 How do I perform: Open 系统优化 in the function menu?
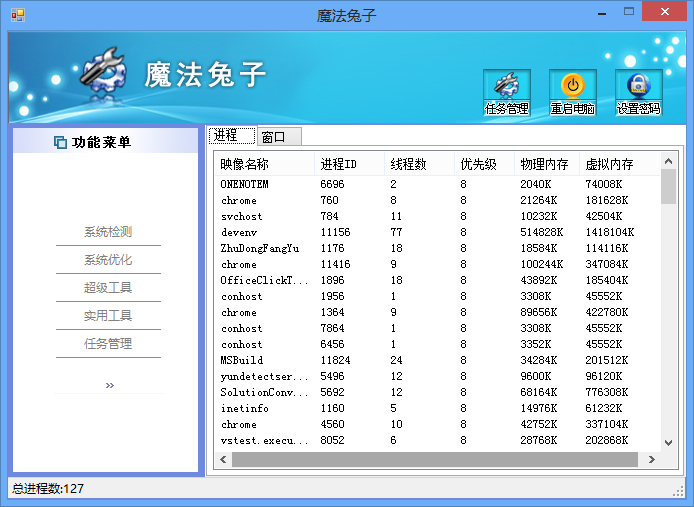click(108, 259)
